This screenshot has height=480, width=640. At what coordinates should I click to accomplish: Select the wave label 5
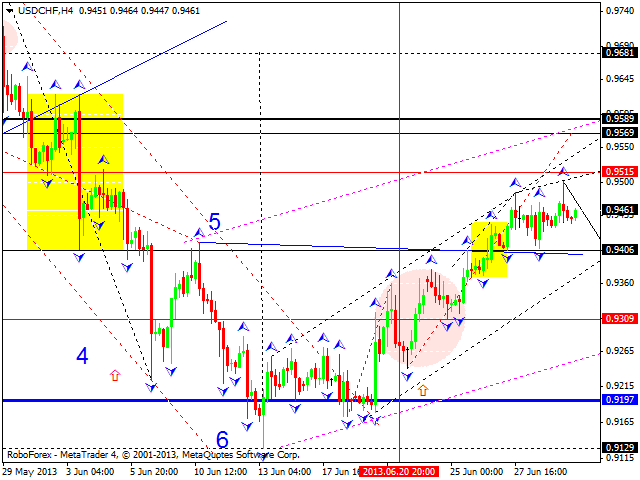point(214,222)
